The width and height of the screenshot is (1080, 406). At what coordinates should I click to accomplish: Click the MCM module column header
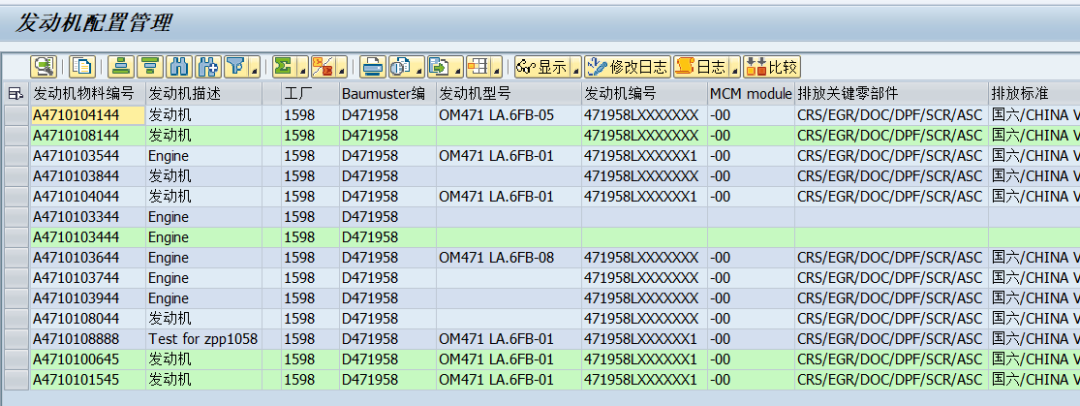[751, 93]
